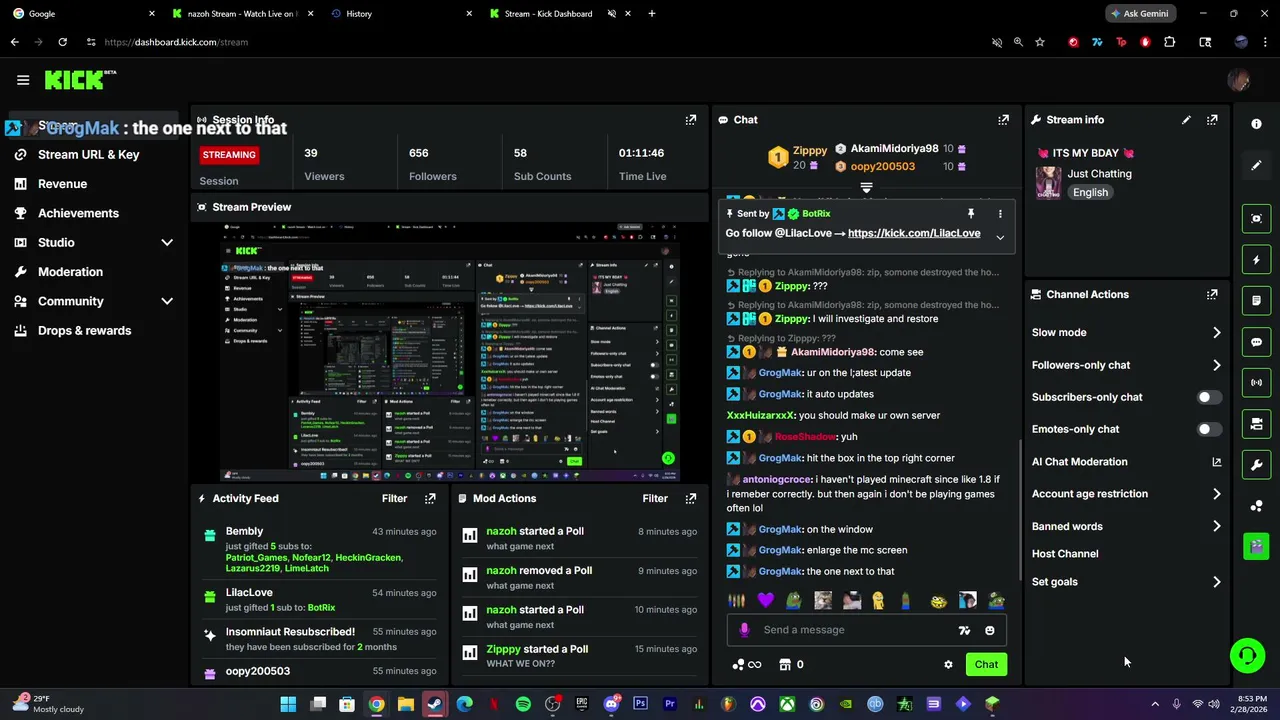Pop out the Stream info panel
The width and height of the screenshot is (1280, 720).
tap(1212, 120)
